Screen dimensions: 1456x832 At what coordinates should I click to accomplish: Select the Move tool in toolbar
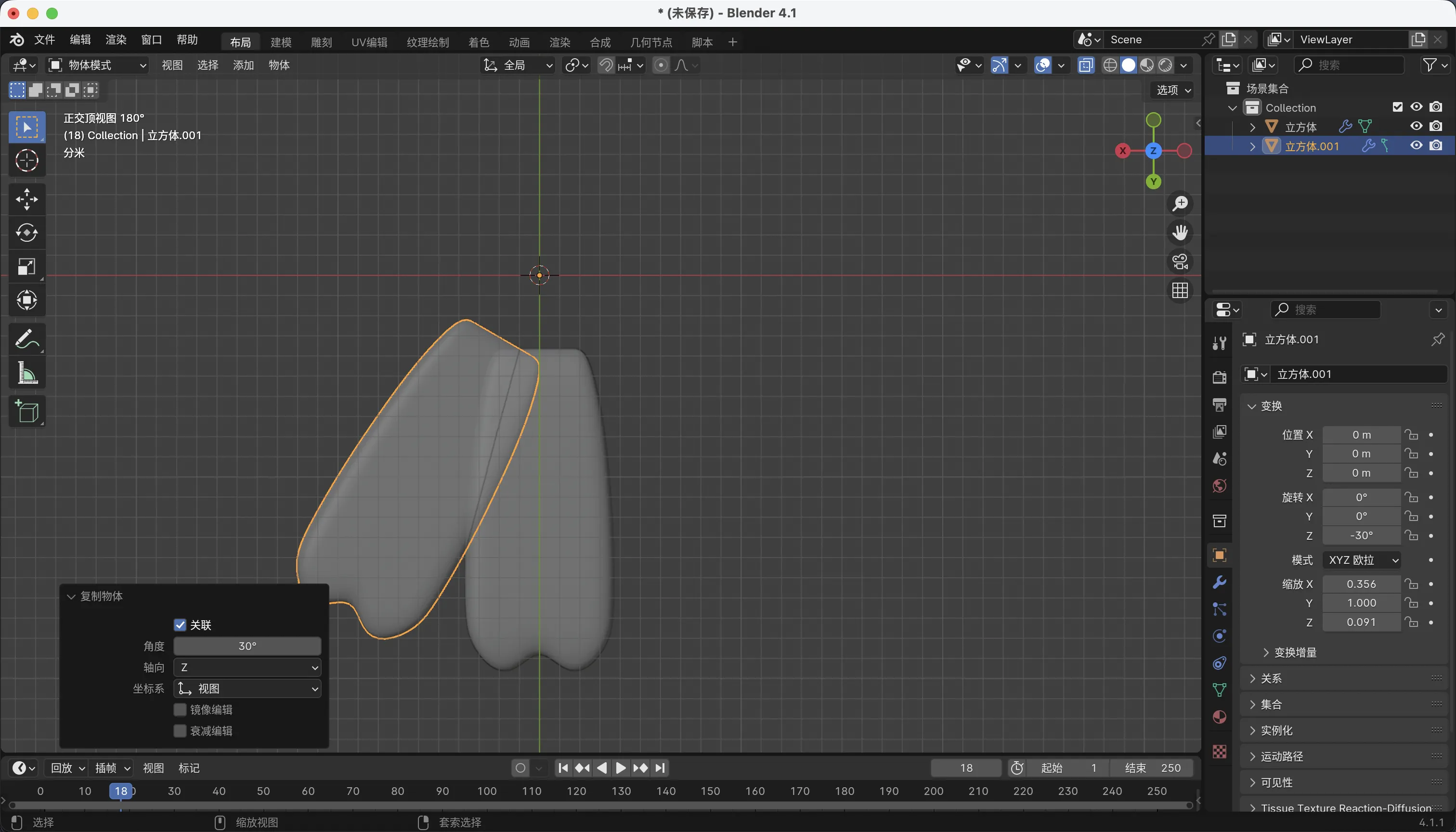[26, 199]
